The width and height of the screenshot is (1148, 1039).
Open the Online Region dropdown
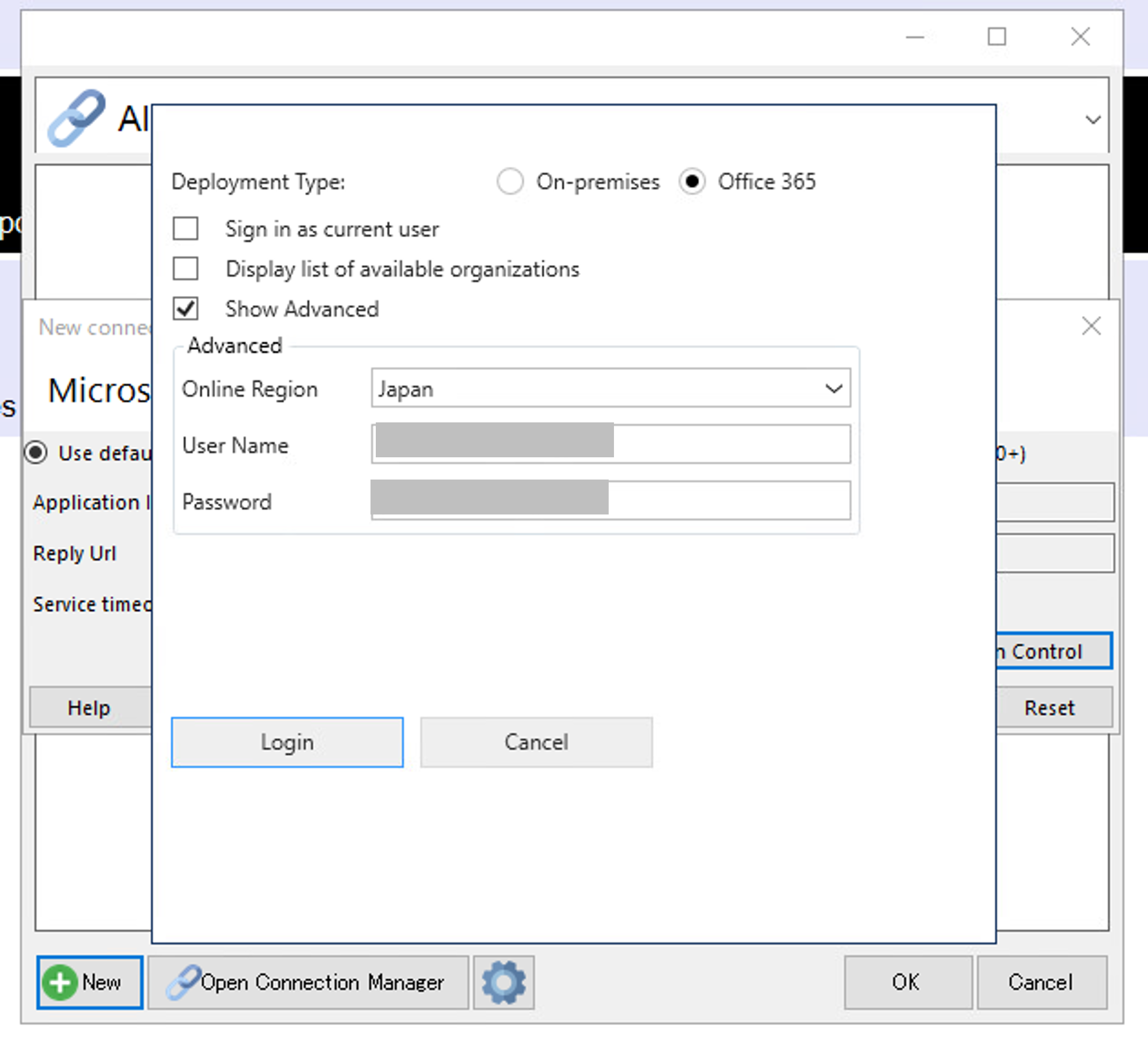click(x=611, y=389)
